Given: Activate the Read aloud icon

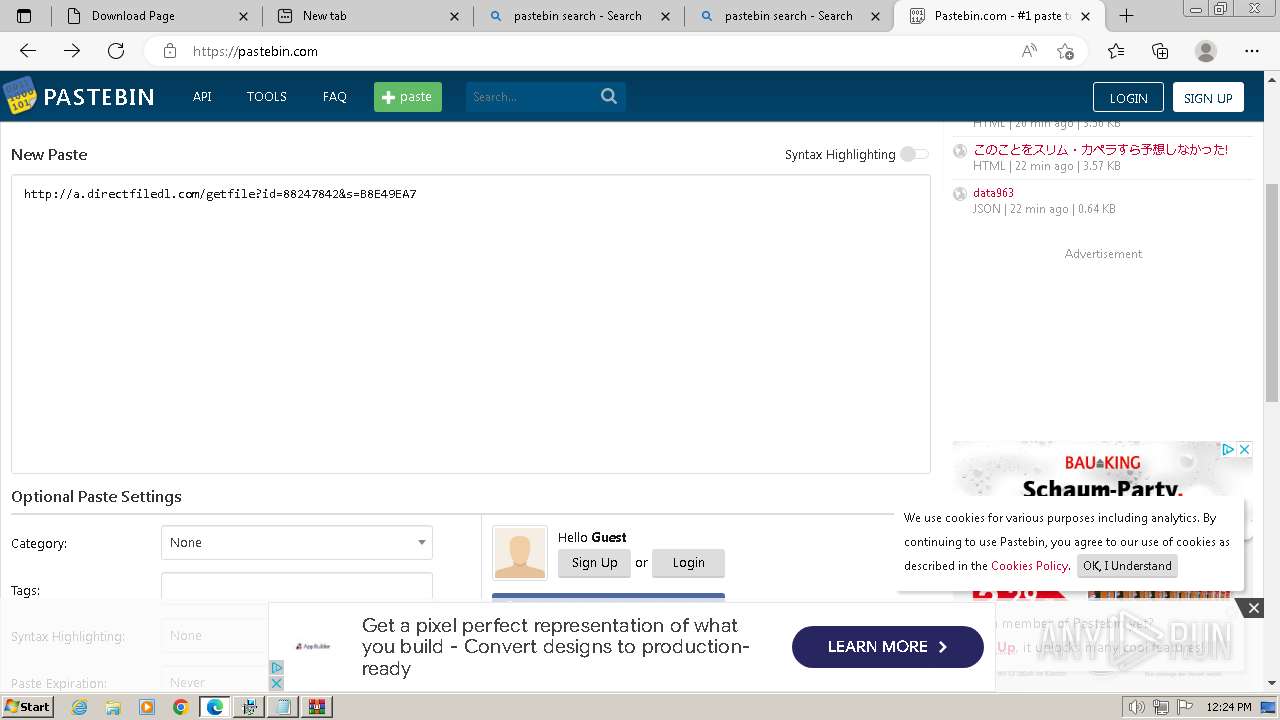Looking at the screenshot, I should (1029, 51).
